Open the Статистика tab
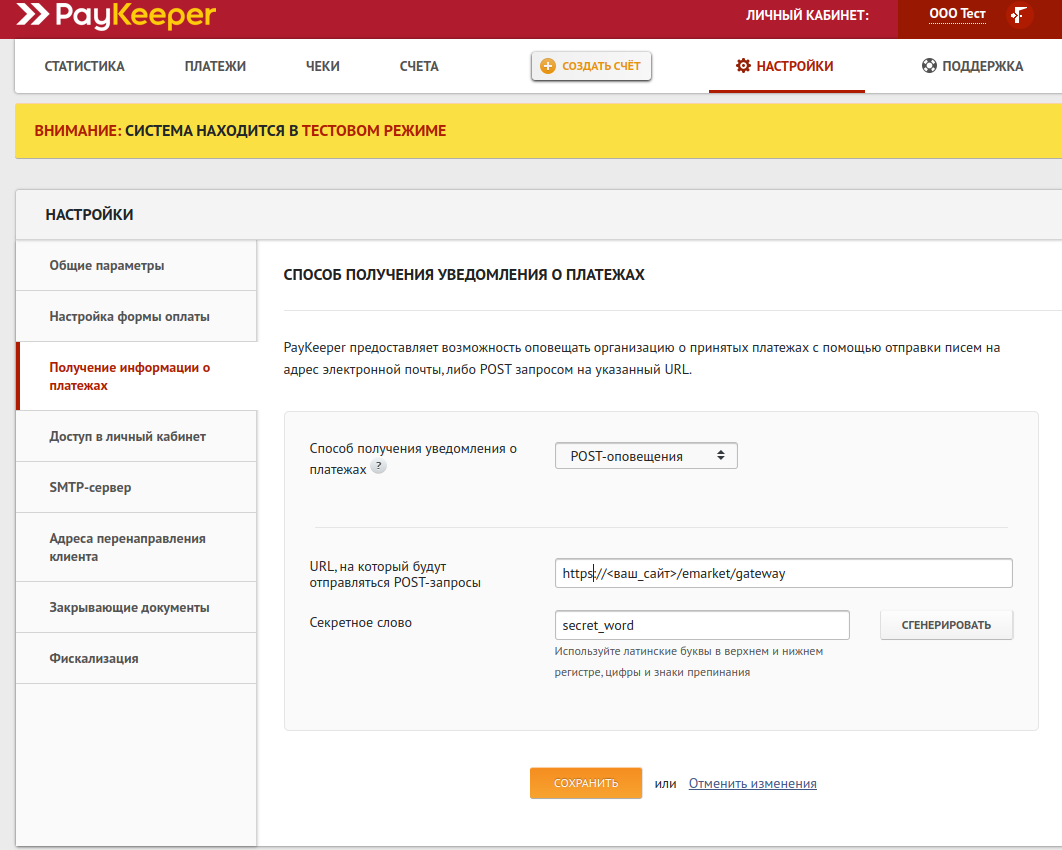The height and width of the screenshot is (850, 1062). click(x=85, y=66)
